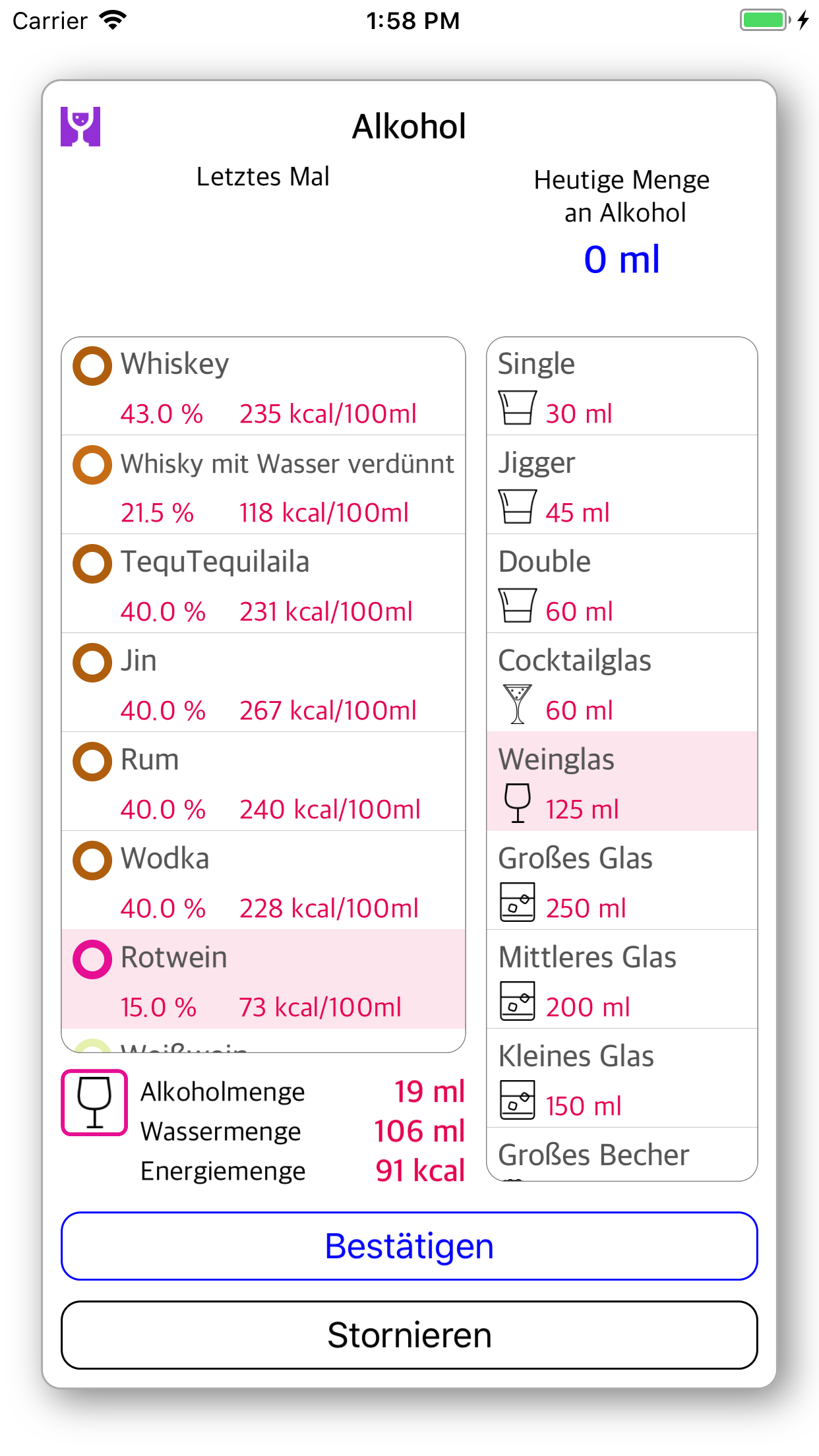Select the Rum radio circle
Screen dimensions: 819x1456
[92, 762]
